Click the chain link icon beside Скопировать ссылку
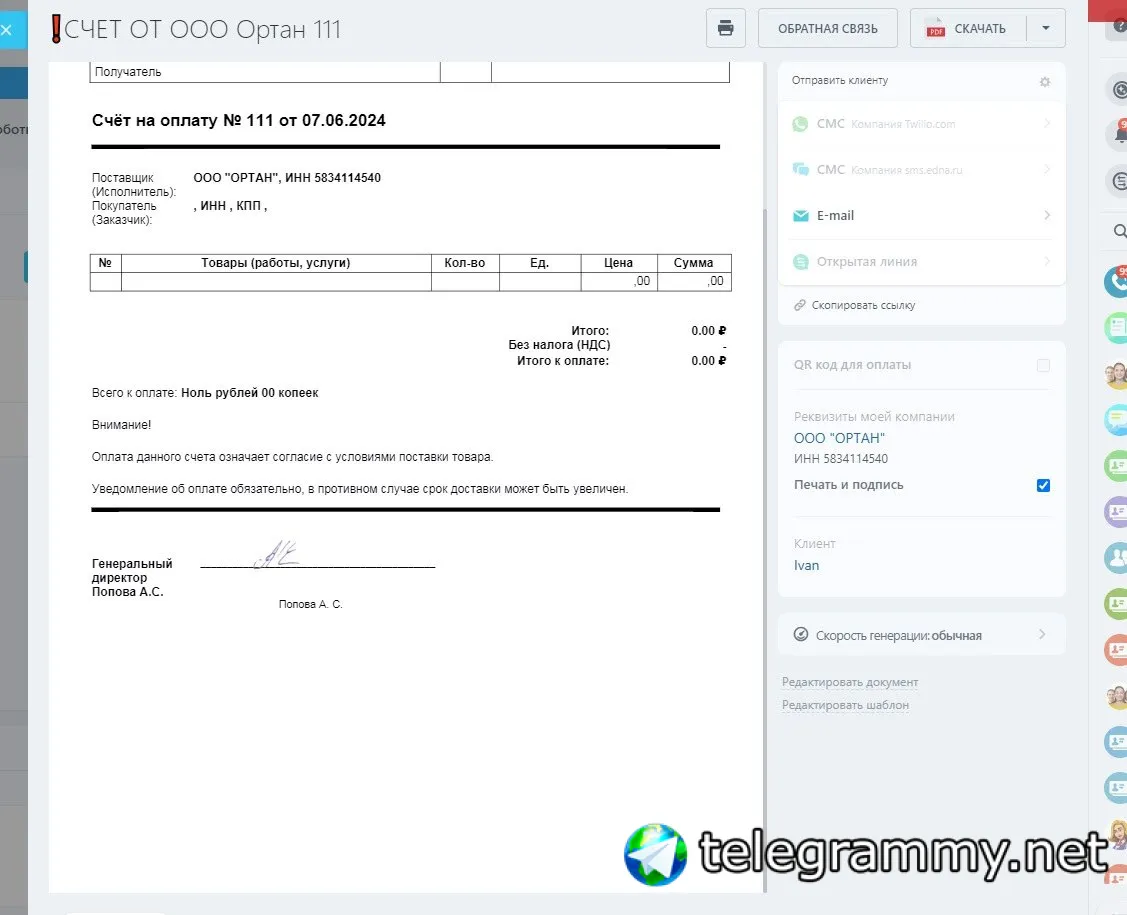Image resolution: width=1127 pixels, height=915 pixels. (799, 305)
